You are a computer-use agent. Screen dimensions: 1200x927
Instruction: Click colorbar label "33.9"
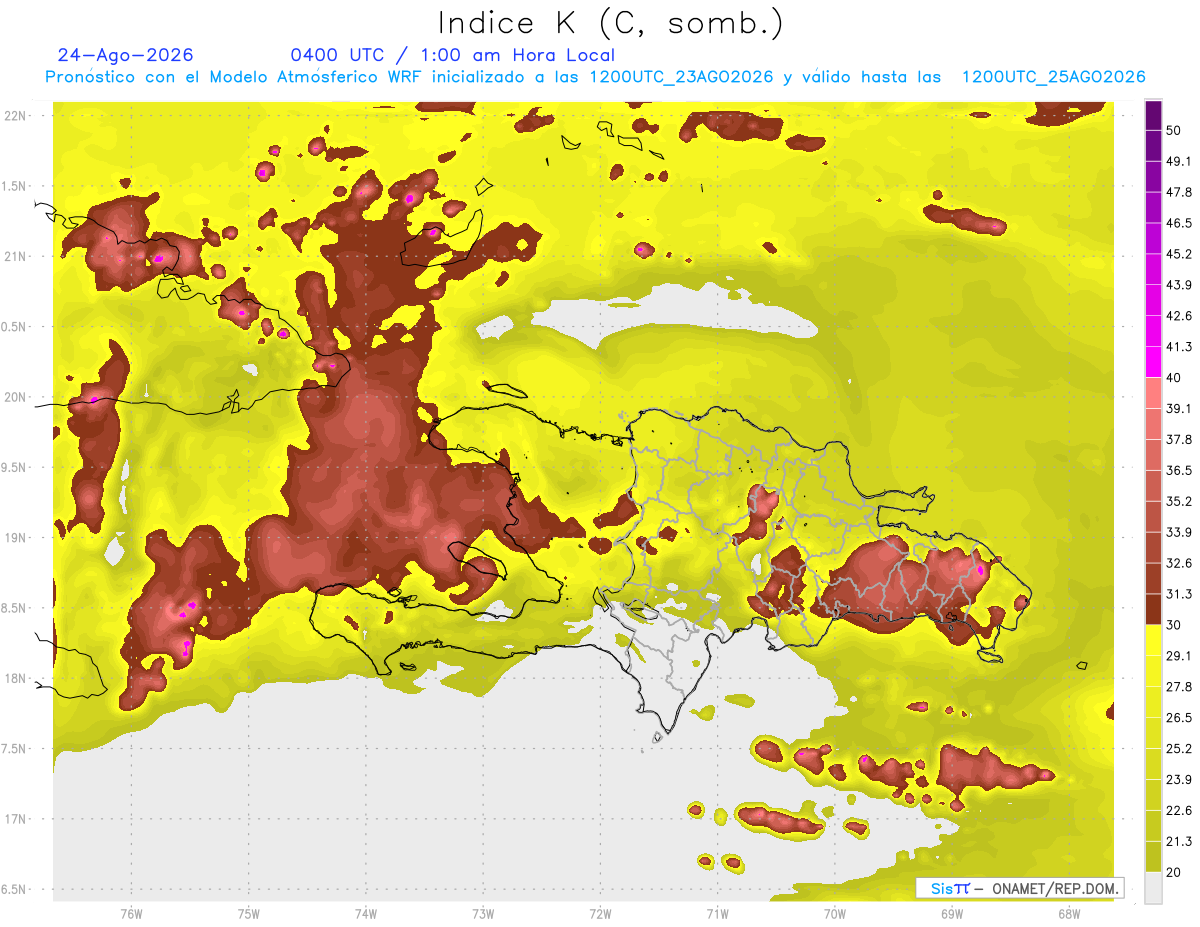[x=1178, y=532]
